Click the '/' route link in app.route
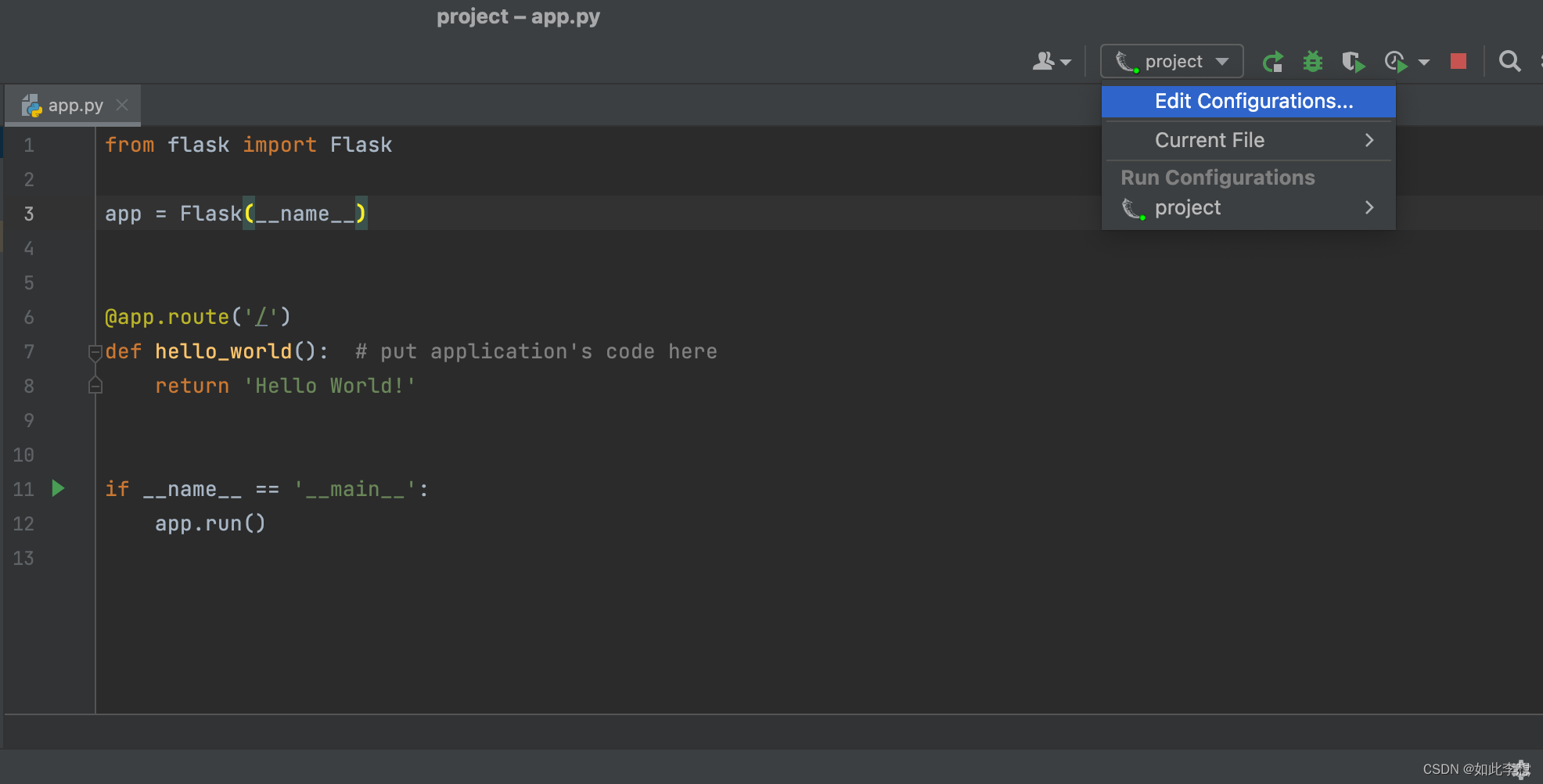Image resolution: width=1543 pixels, height=784 pixels. click(260, 317)
